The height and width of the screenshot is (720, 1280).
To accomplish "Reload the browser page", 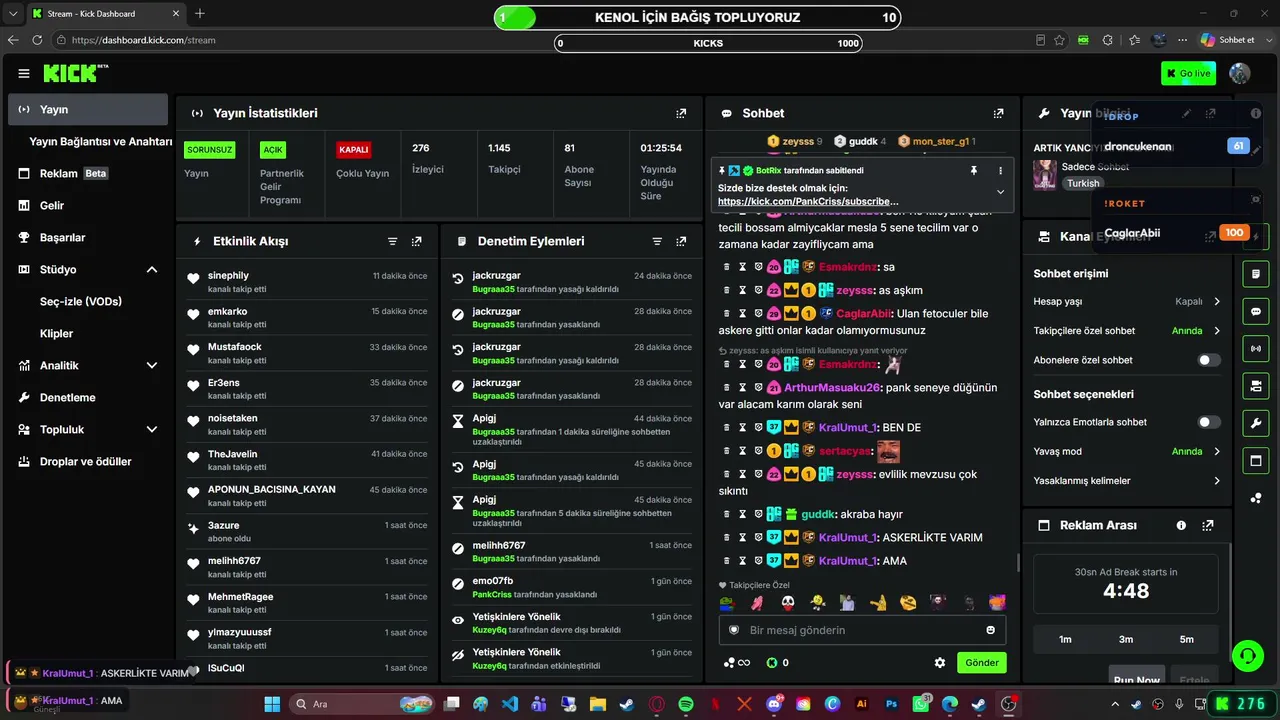I will click(37, 40).
